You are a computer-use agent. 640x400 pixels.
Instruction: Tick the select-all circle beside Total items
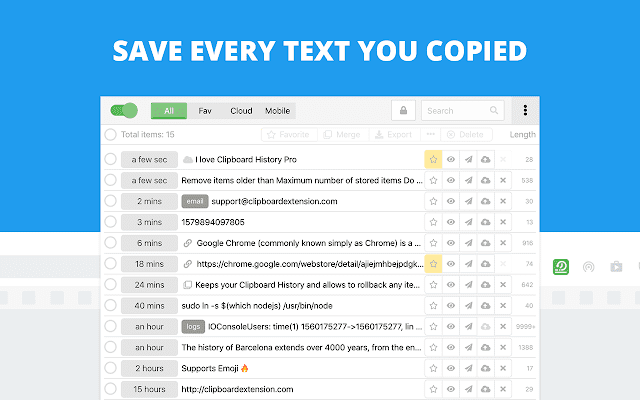pos(110,135)
